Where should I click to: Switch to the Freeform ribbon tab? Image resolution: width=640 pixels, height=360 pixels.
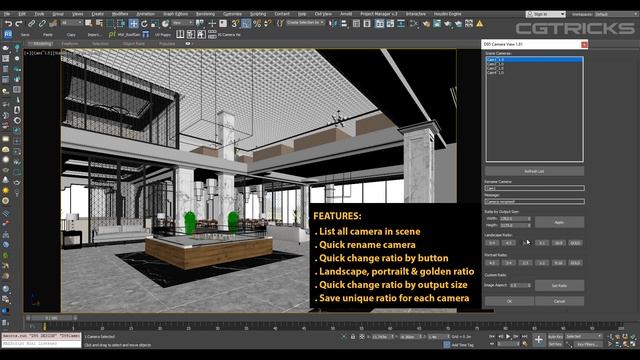(70, 44)
